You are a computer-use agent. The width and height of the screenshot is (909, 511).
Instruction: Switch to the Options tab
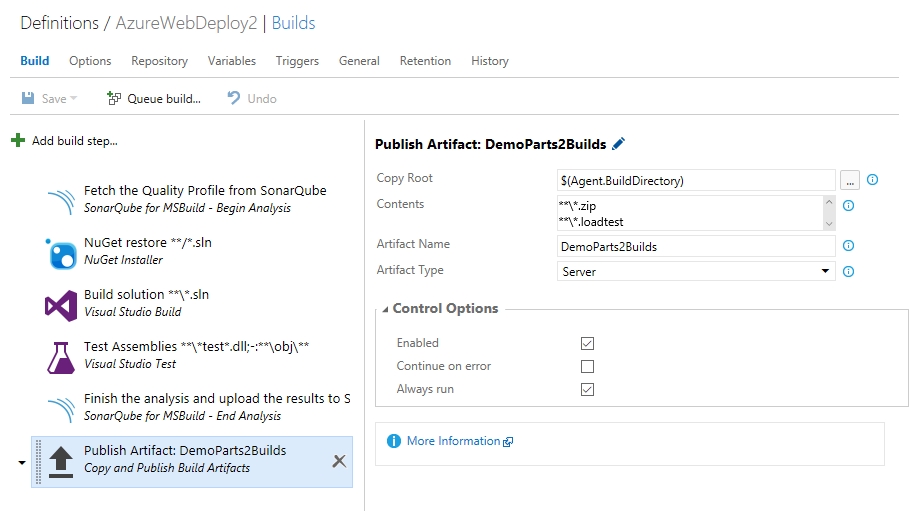pyautogui.click(x=90, y=61)
